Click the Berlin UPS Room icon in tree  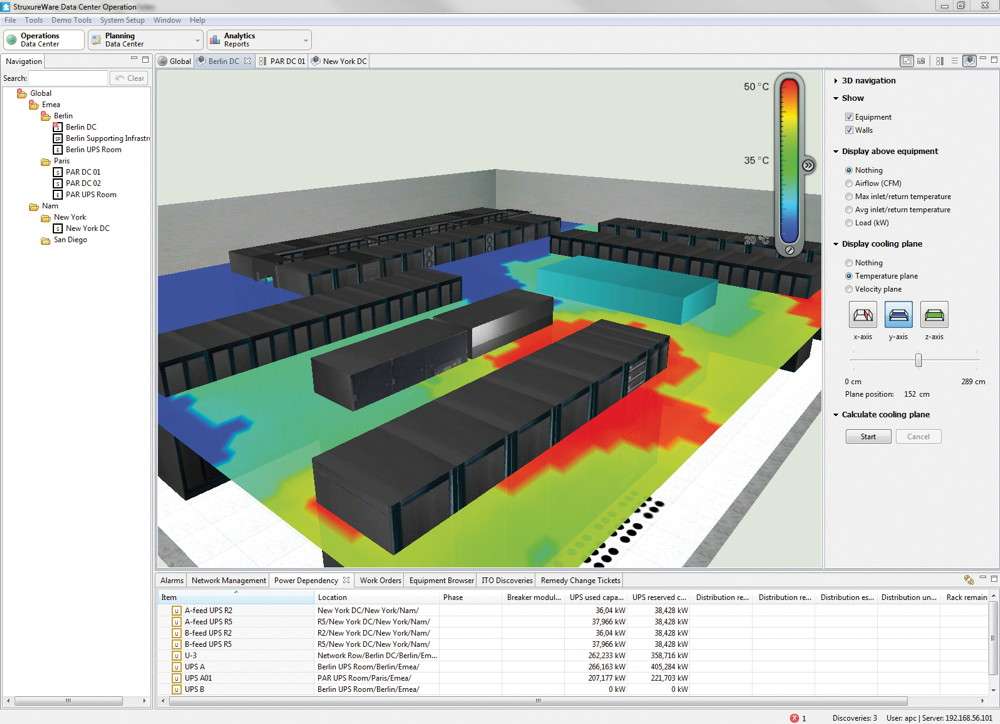(57, 149)
